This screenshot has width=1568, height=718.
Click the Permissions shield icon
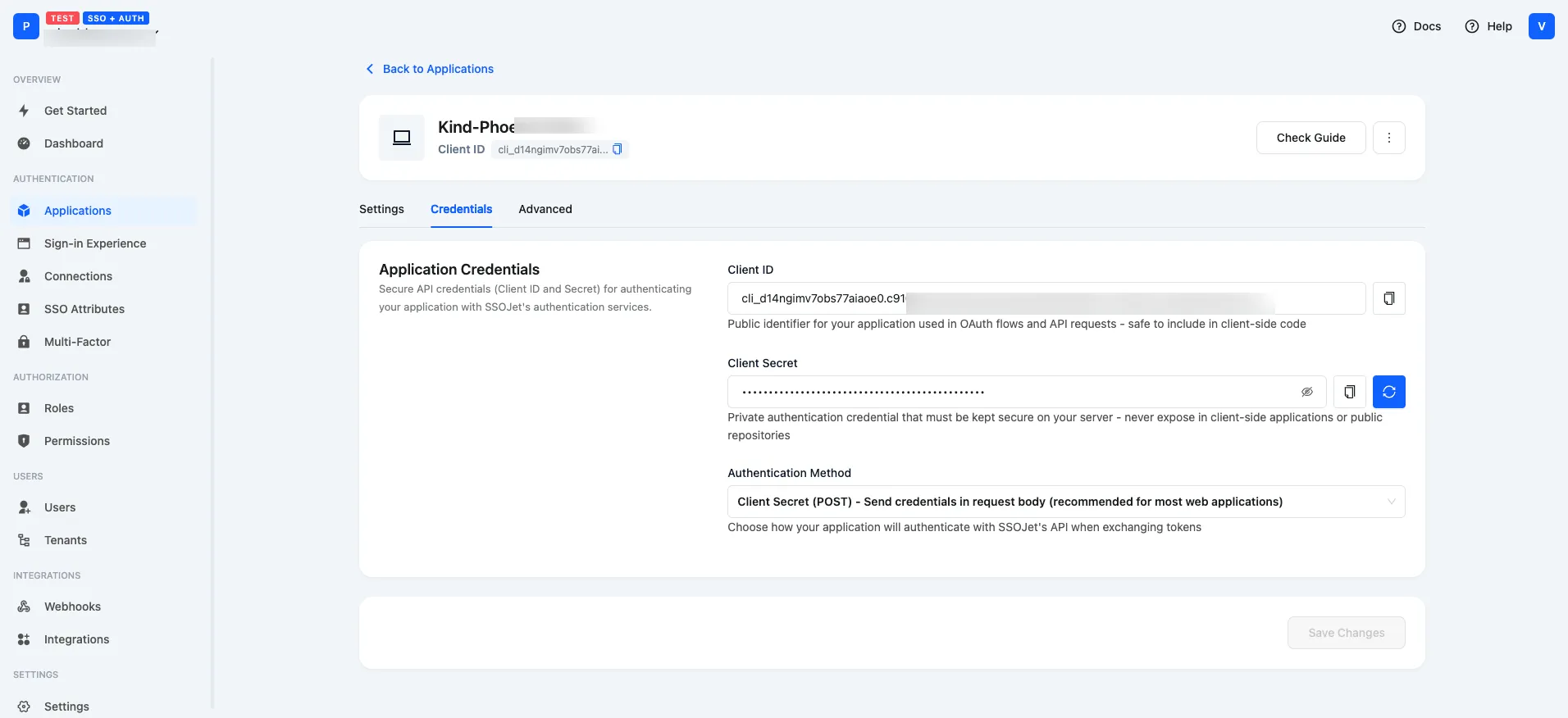pyautogui.click(x=24, y=441)
